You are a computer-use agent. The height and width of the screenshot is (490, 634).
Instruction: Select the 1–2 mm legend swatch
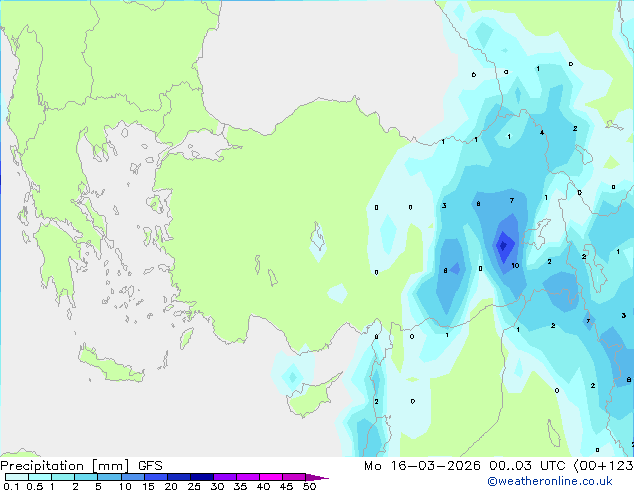[x=63, y=477]
